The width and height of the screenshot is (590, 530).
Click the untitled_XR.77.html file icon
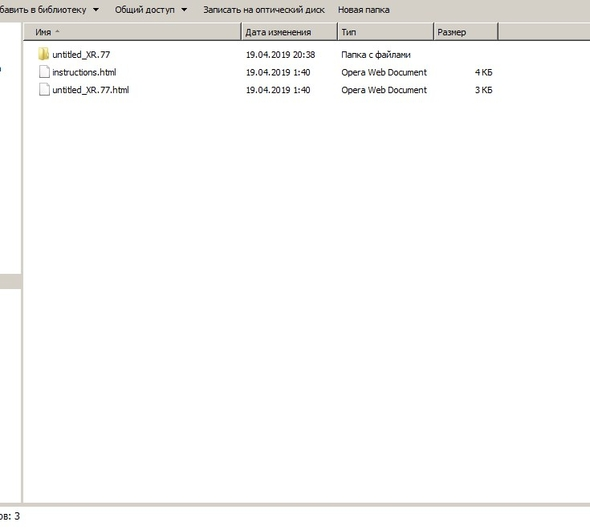pos(44,90)
